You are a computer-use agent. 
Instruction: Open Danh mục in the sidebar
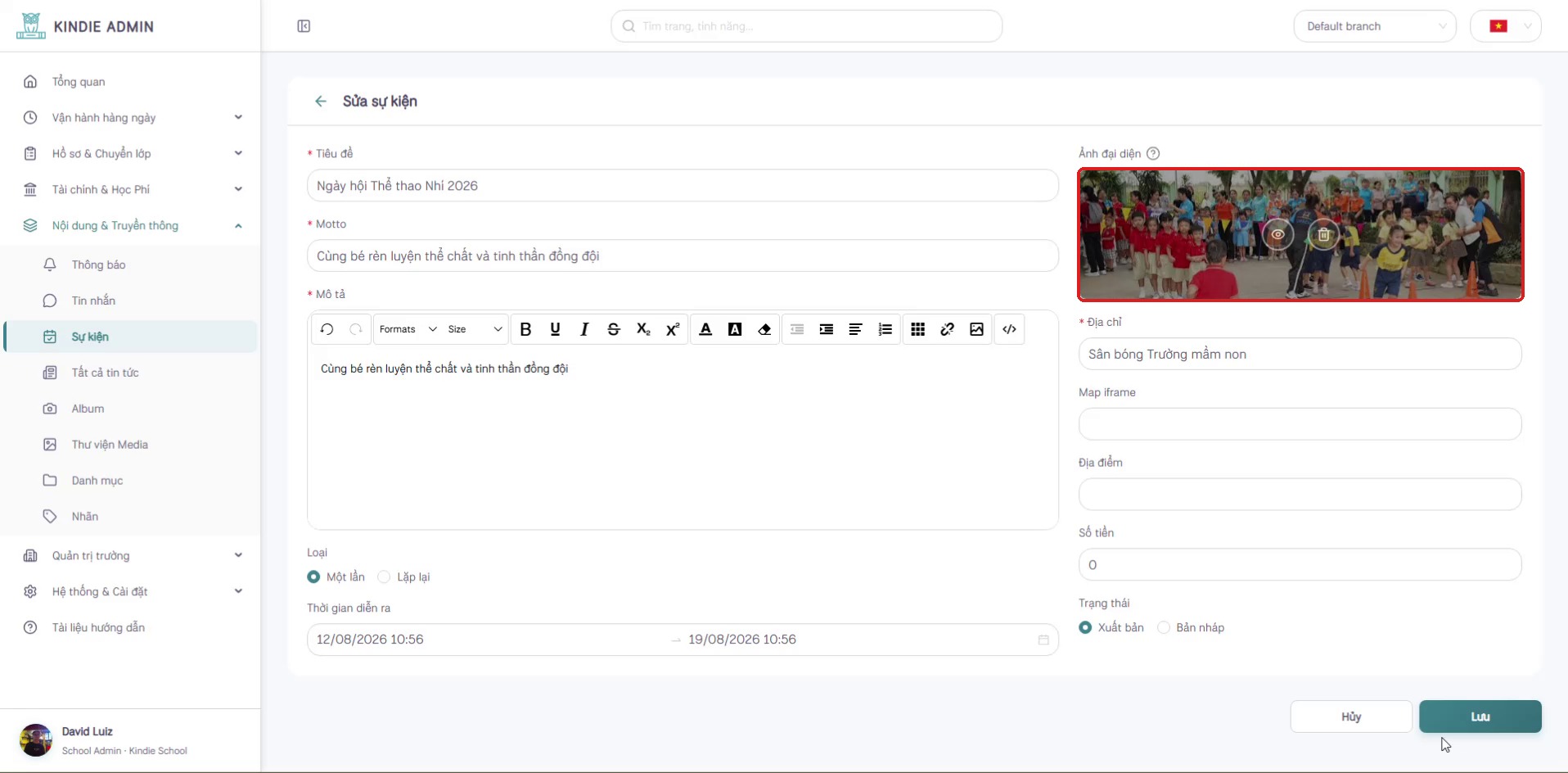click(x=131, y=481)
